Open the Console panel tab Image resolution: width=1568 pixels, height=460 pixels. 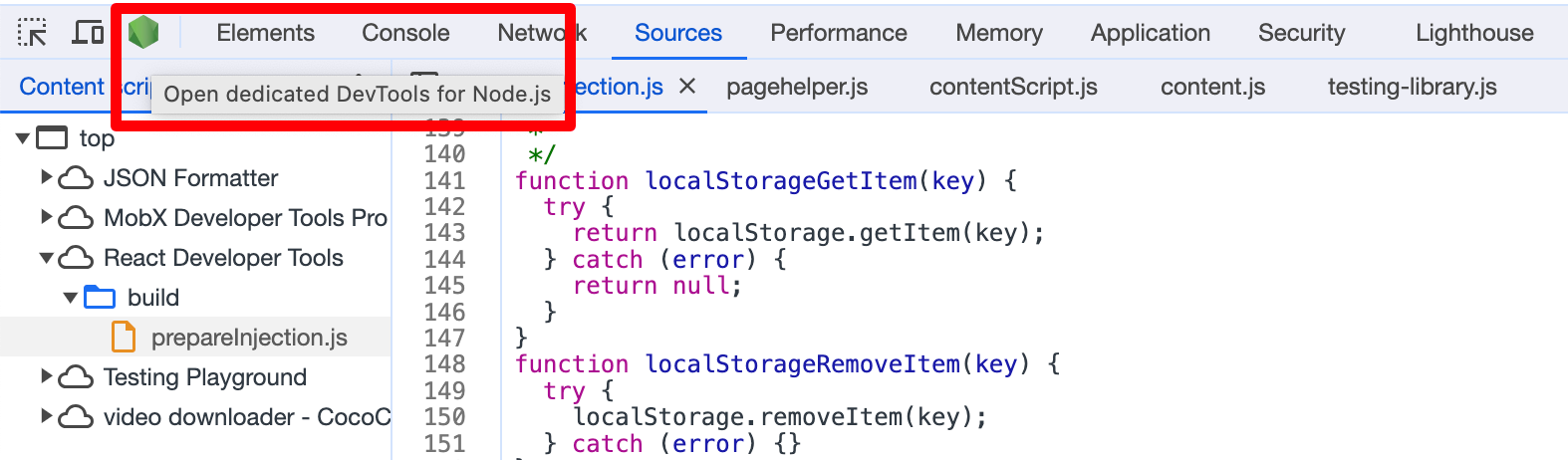405,33
